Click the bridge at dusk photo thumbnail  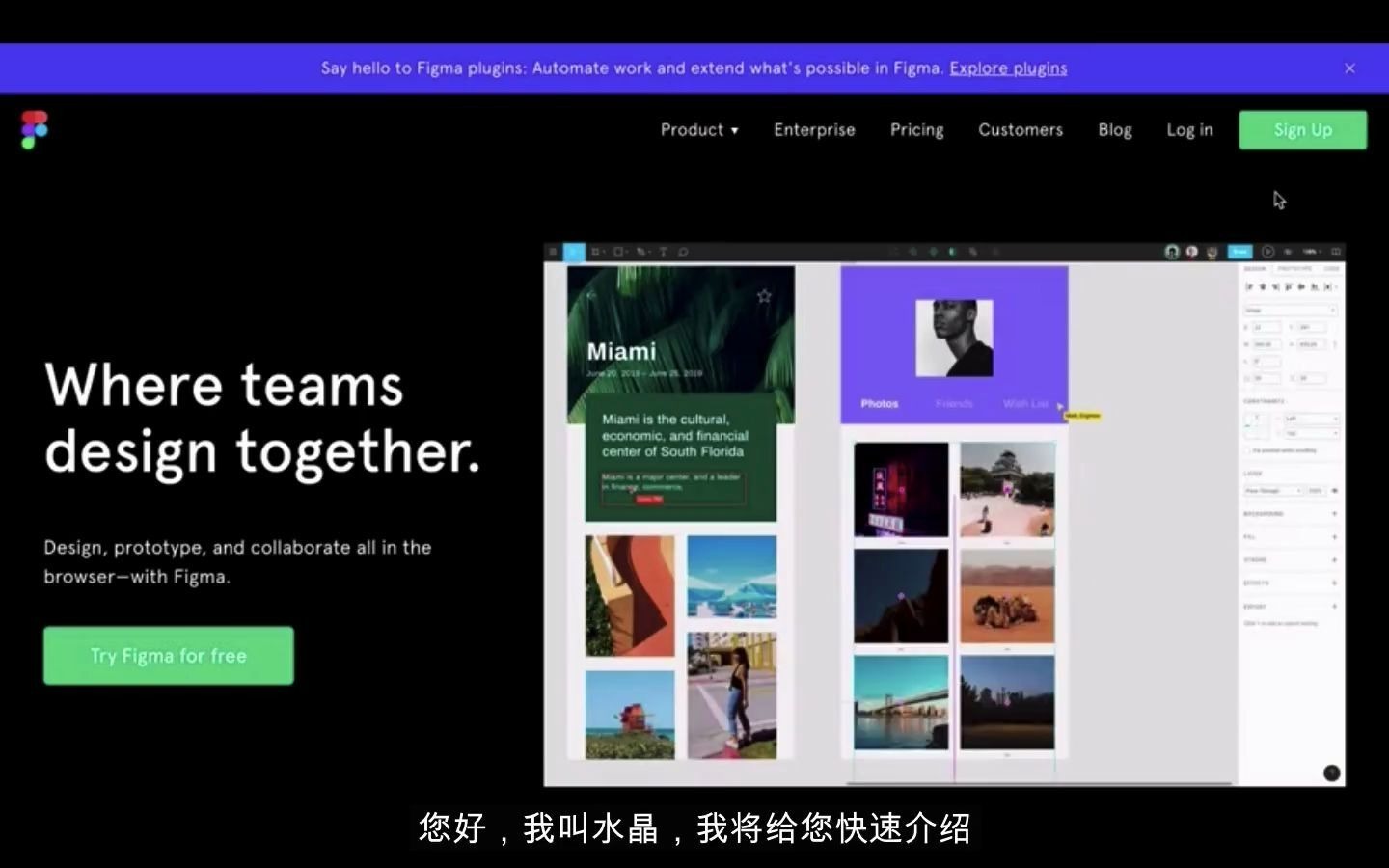[x=901, y=702]
